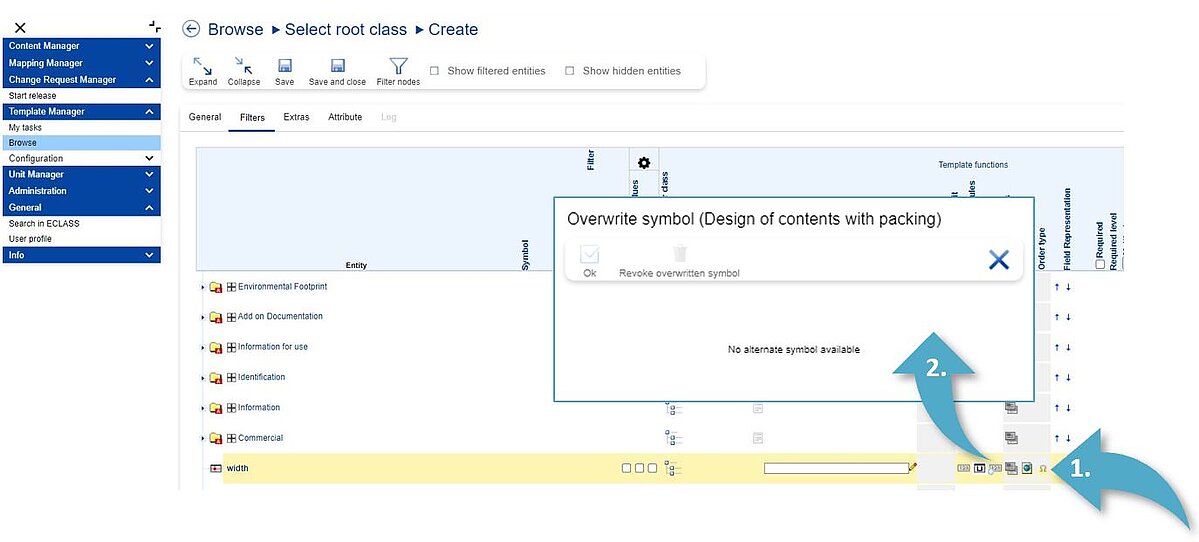Switch to the Extras tab

tap(296, 117)
